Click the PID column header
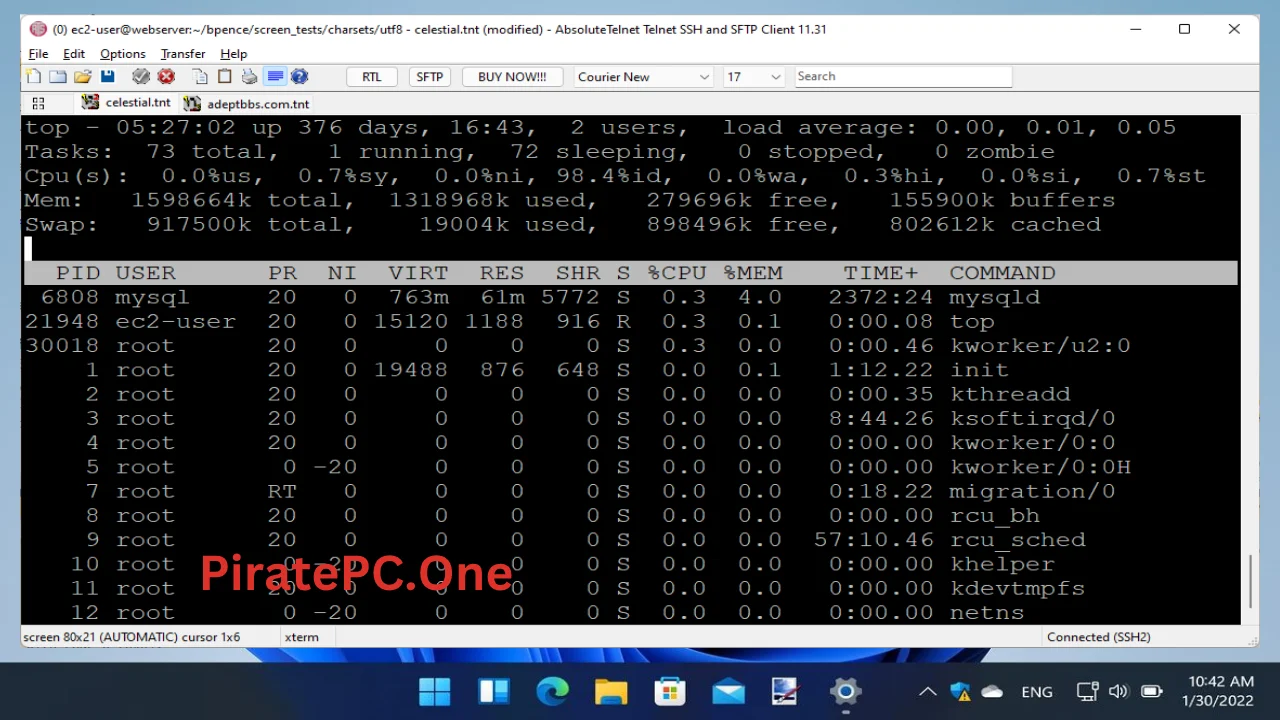The image size is (1280, 720). point(78,273)
